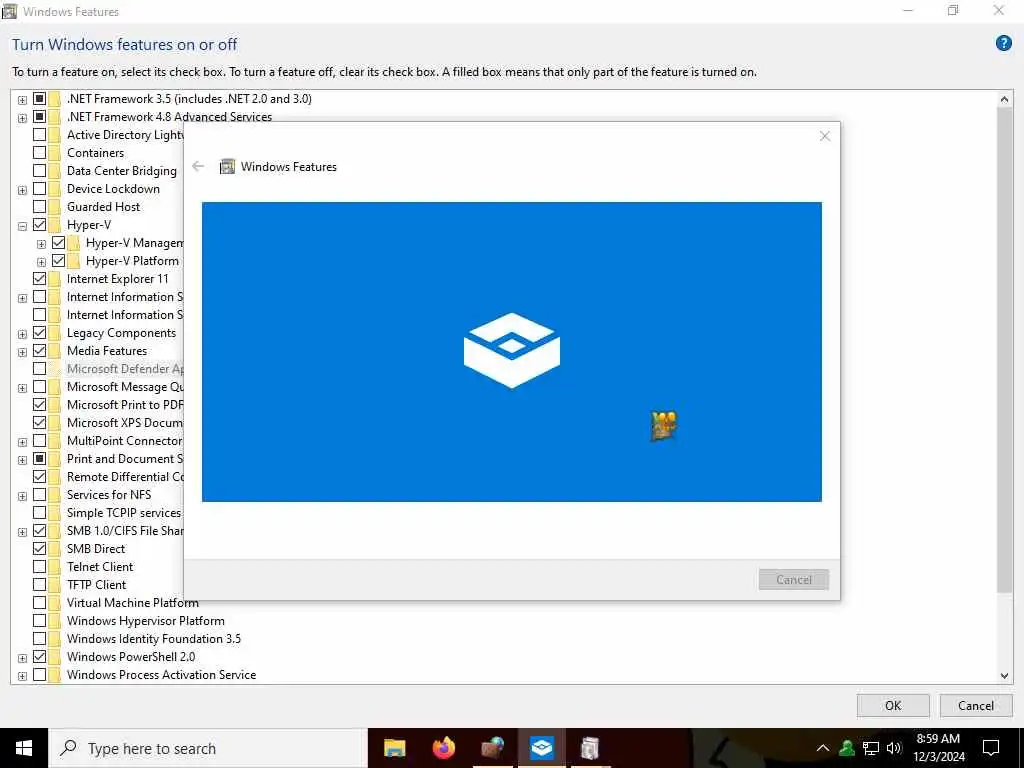Enable the Virtual Machine Platform checkbox

(x=39, y=603)
